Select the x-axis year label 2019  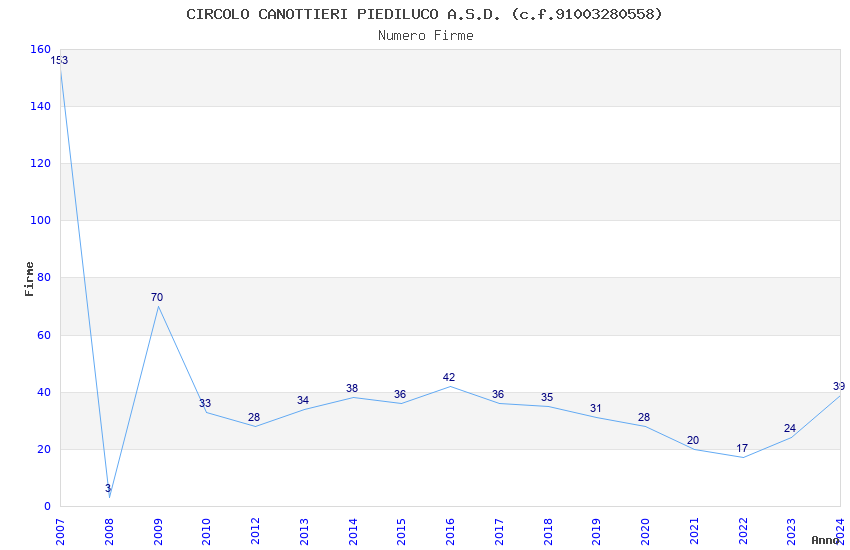point(596,532)
